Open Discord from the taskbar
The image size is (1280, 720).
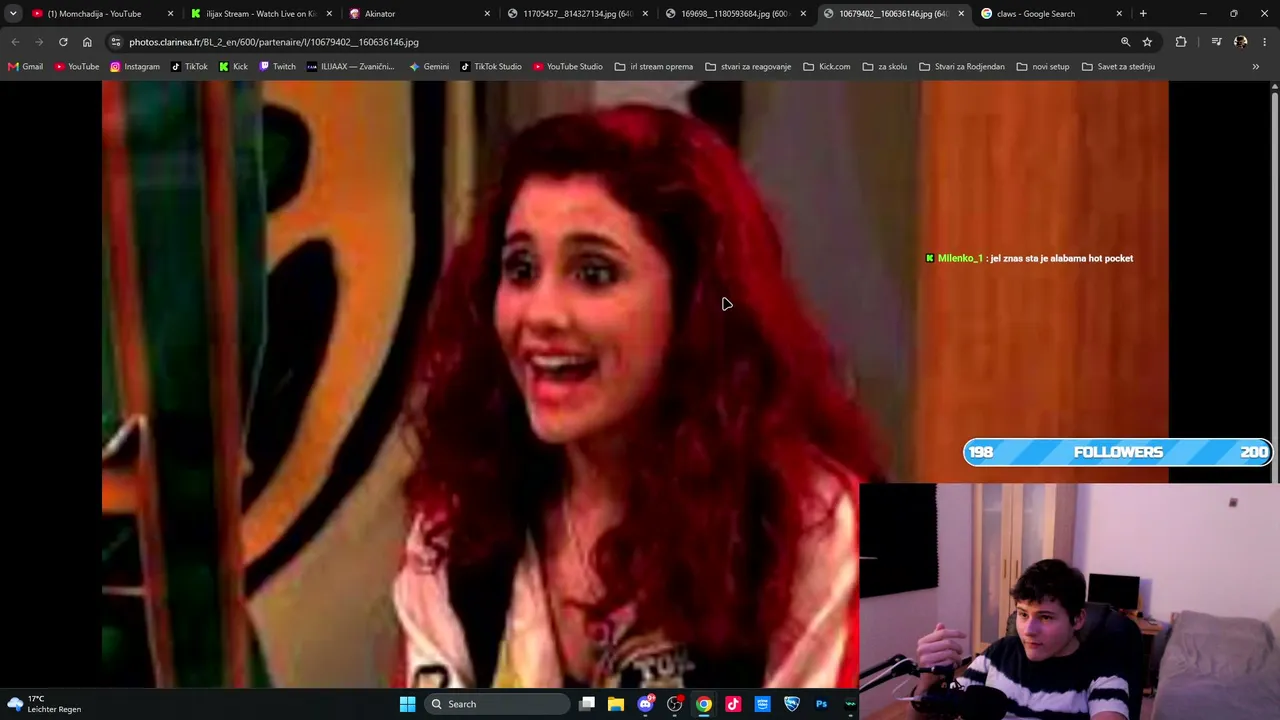[645, 704]
